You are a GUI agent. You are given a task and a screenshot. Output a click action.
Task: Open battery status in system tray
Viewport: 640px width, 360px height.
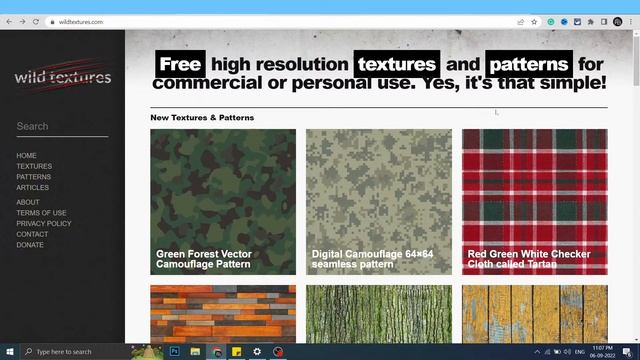557,351
